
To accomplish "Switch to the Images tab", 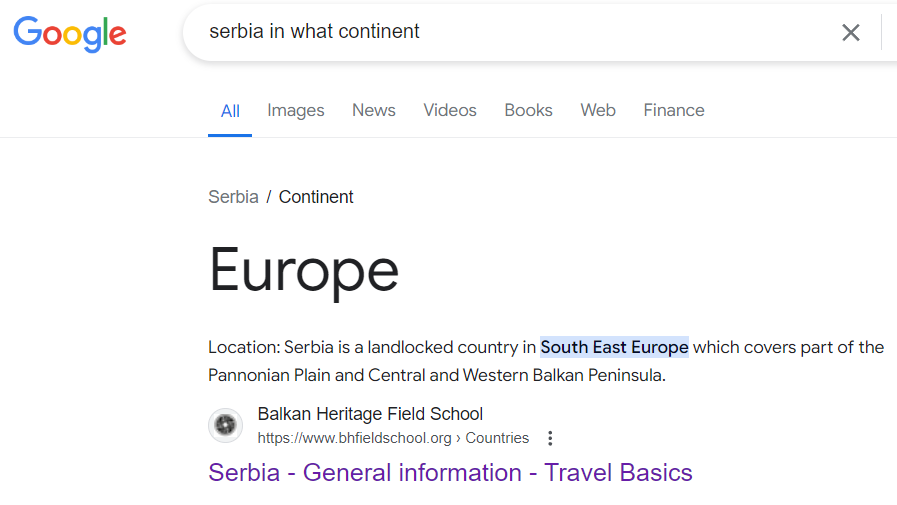I will click(x=296, y=111).
